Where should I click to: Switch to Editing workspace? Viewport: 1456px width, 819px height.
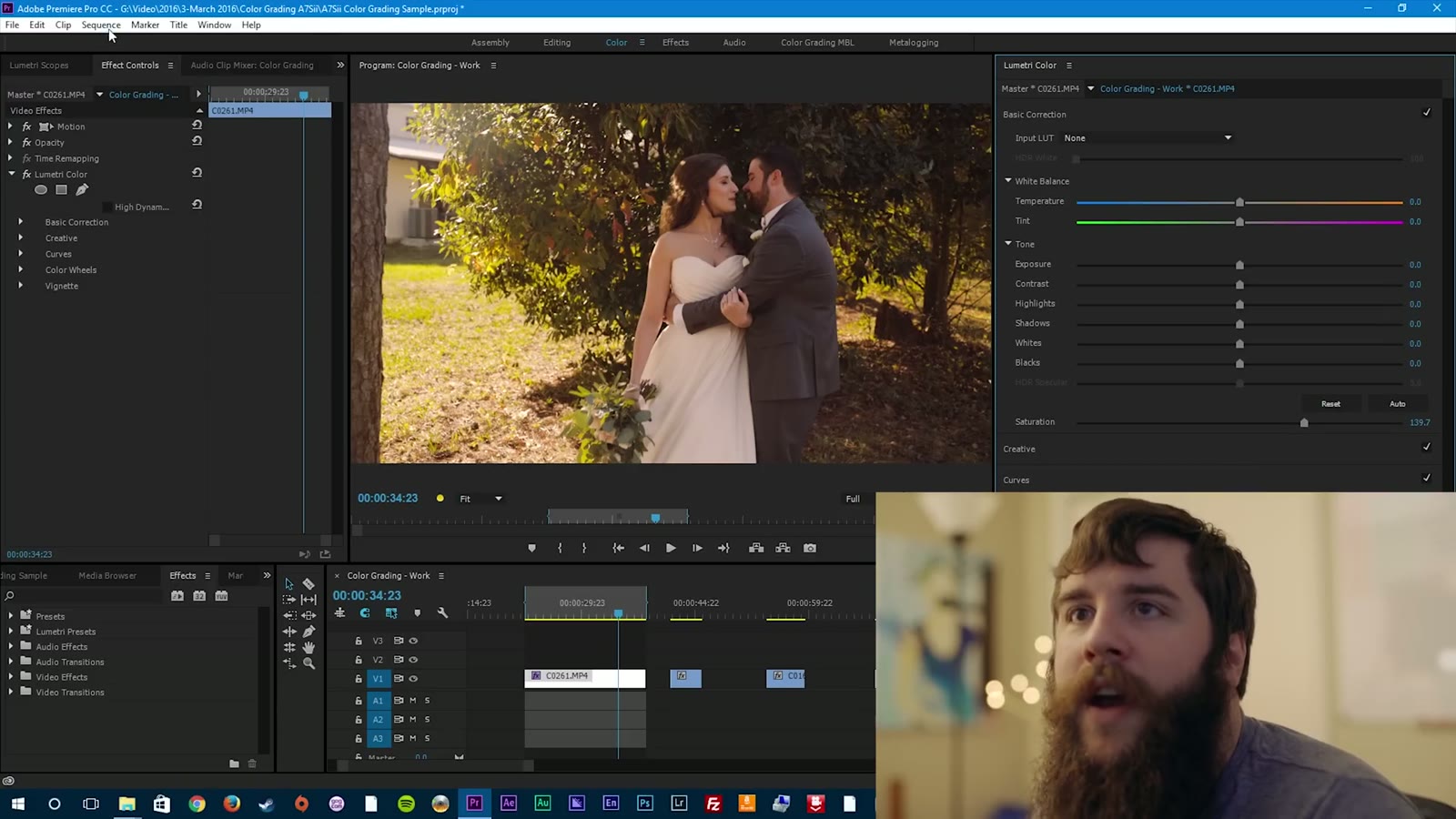tap(557, 43)
